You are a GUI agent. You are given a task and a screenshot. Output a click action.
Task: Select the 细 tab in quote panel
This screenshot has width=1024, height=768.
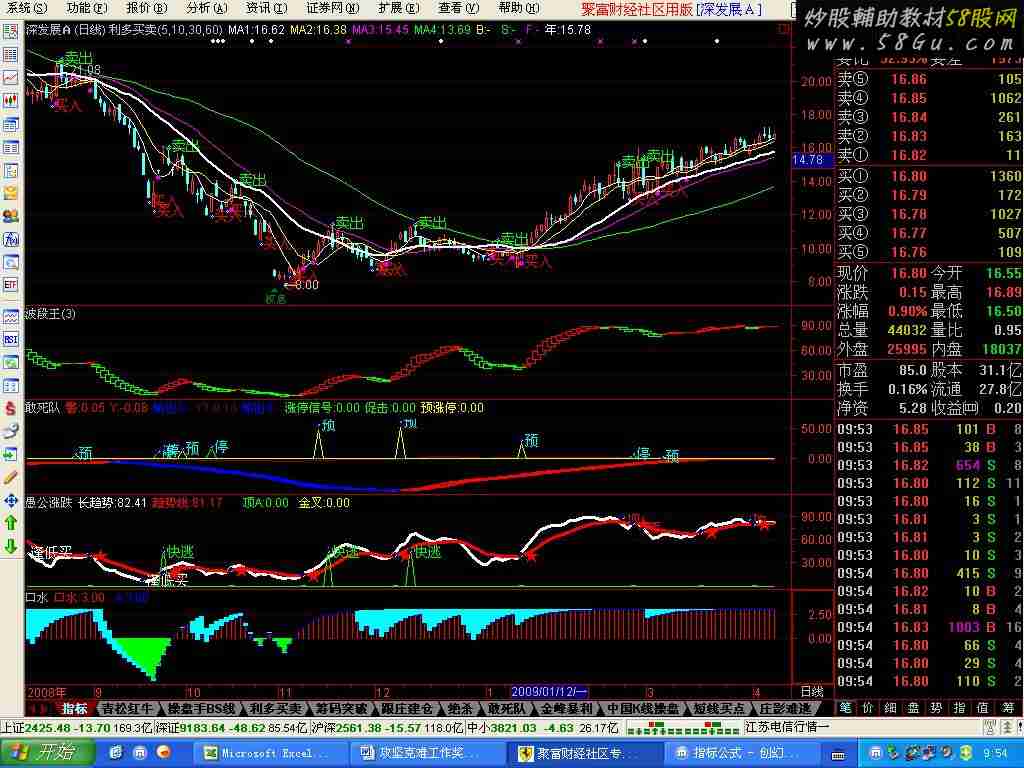click(x=891, y=709)
